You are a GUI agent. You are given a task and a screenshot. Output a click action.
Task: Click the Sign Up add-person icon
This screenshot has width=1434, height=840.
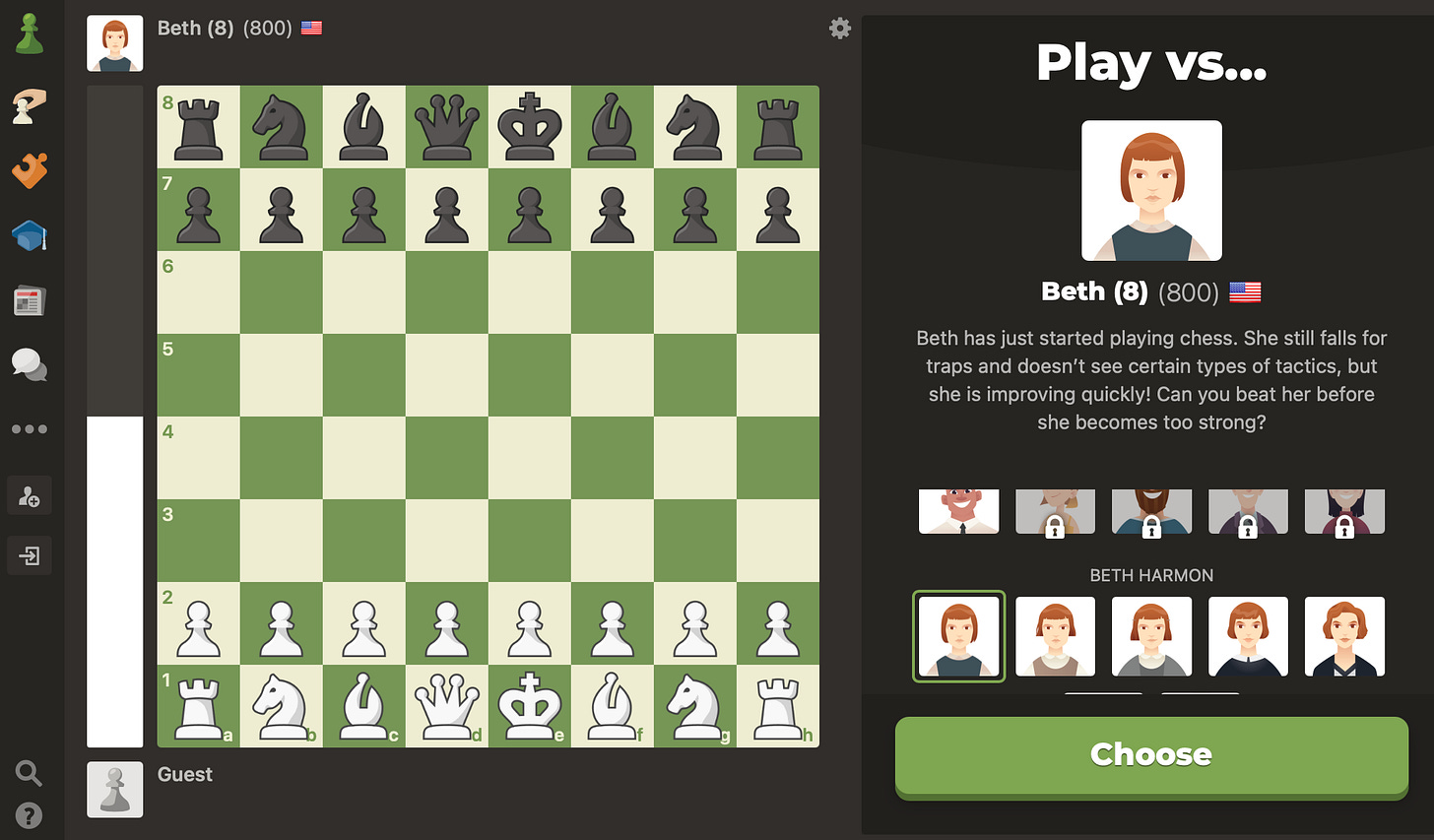(30, 495)
